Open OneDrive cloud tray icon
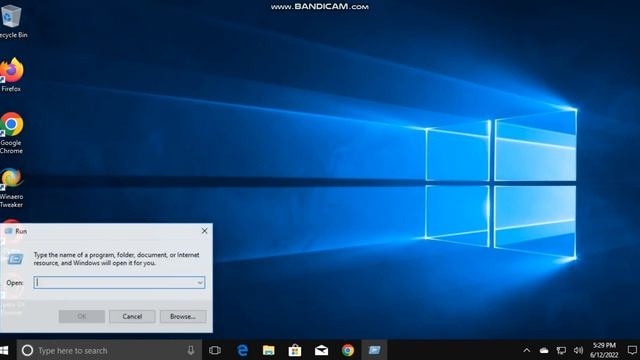Screen dimensions: 640x360 click(x=544, y=350)
